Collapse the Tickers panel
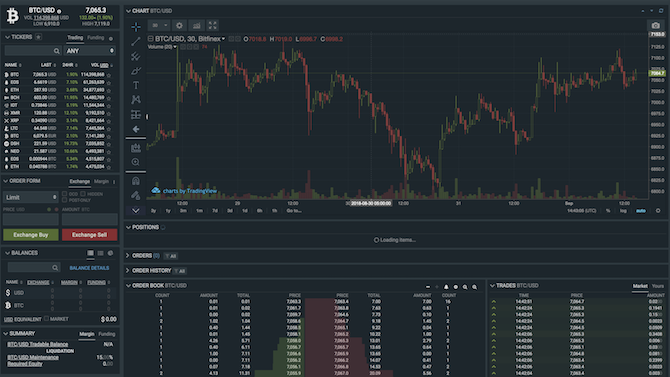 pos(7,37)
